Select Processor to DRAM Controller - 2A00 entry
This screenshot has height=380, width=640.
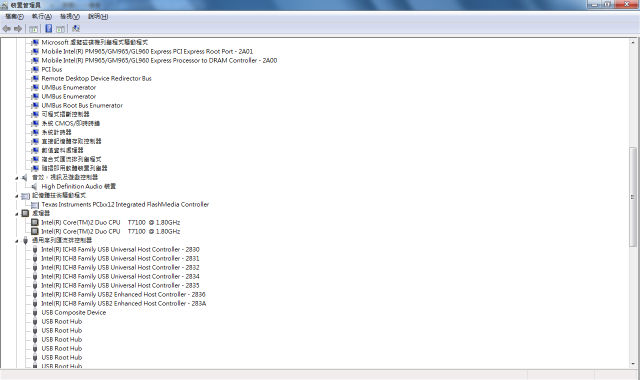[159, 60]
